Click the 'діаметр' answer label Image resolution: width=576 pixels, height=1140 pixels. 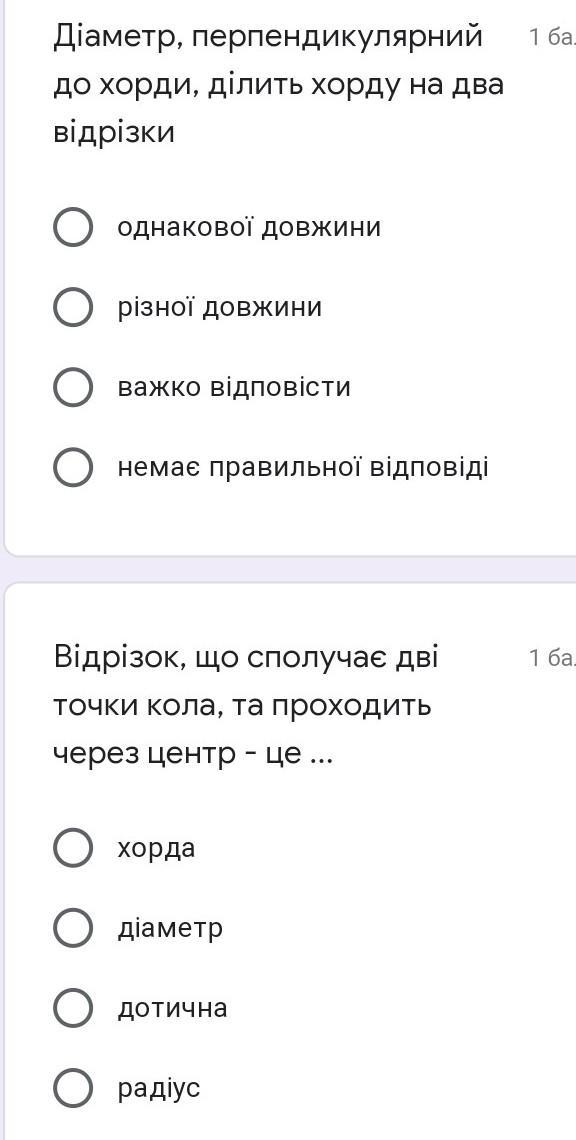click(x=170, y=928)
